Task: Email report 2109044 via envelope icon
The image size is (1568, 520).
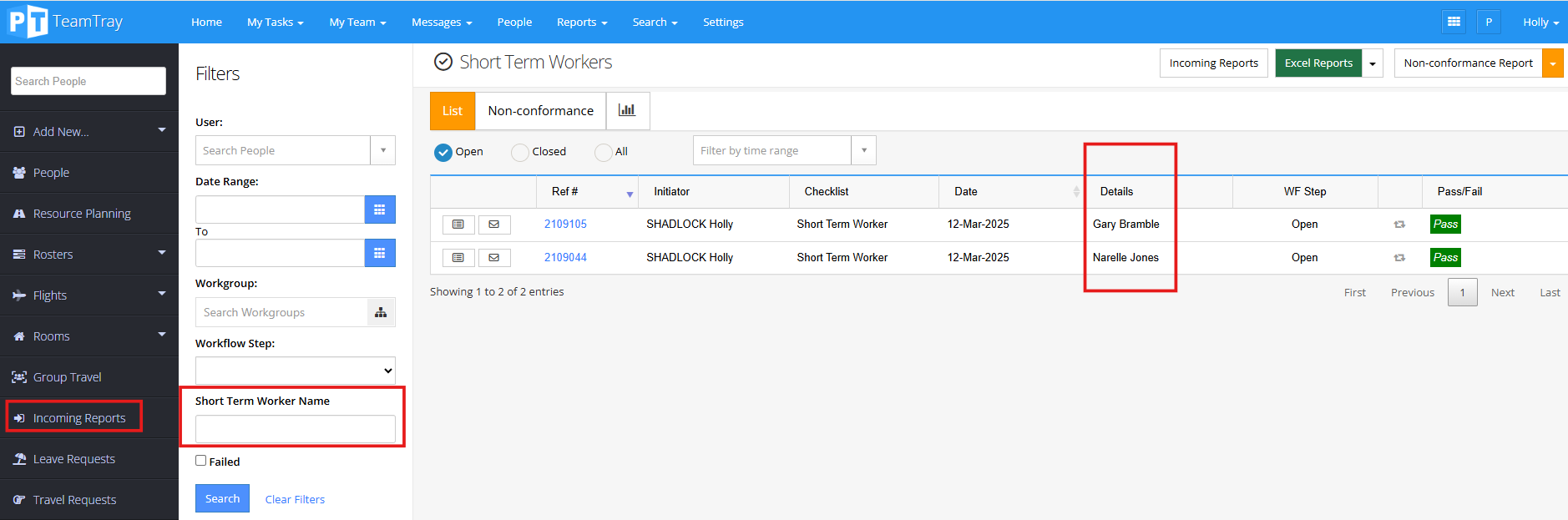Action: [494, 258]
